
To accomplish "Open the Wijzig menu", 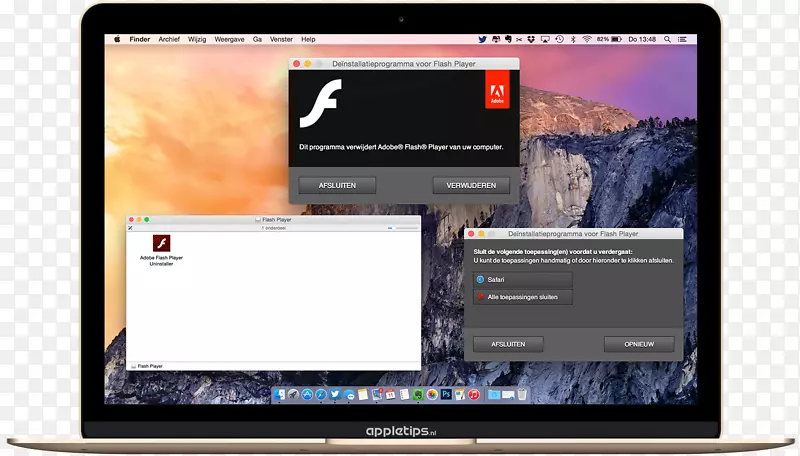I will pyautogui.click(x=197, y=39).
